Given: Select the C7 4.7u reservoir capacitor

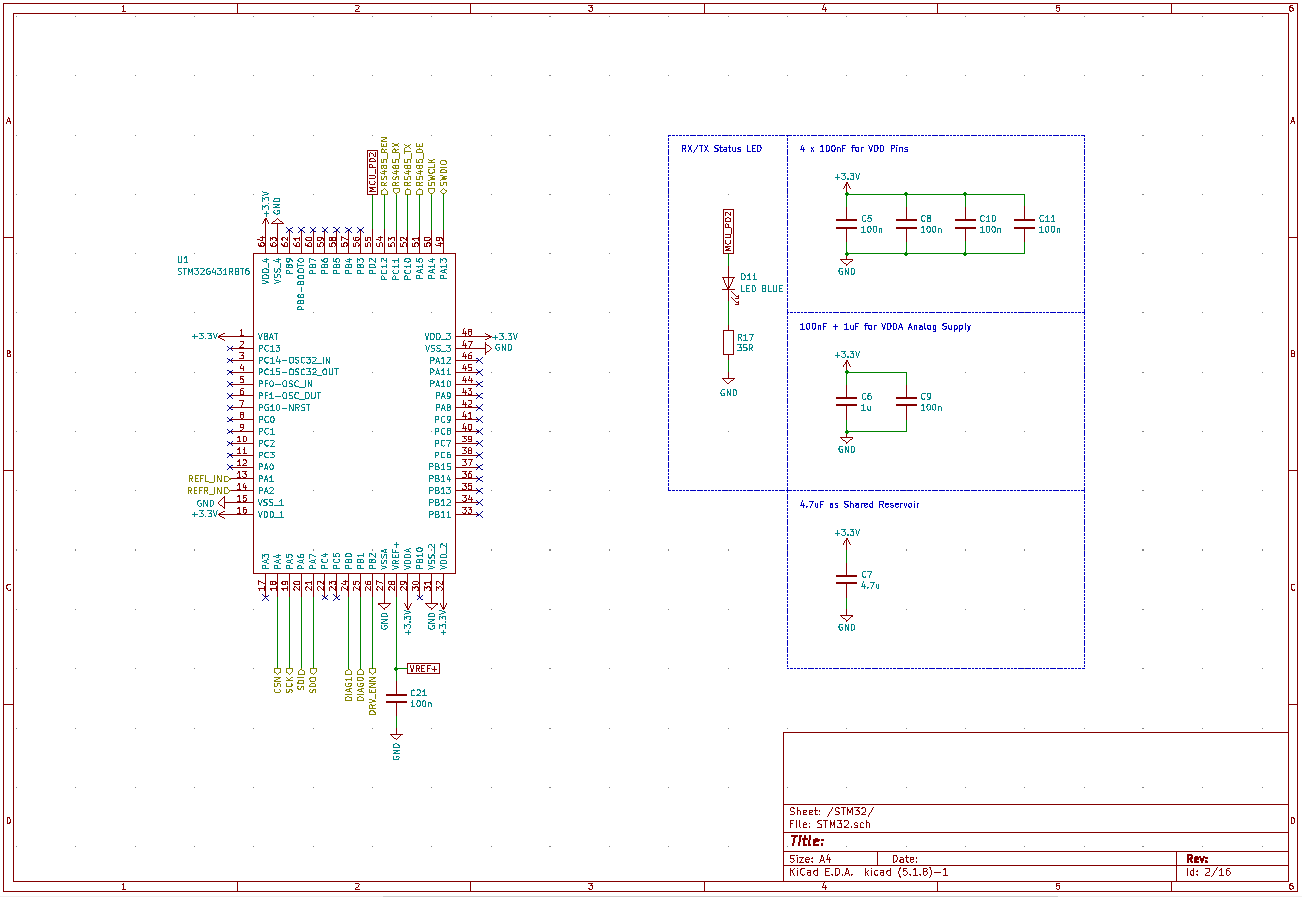Looking at the screenshot, I should [847, 580].
